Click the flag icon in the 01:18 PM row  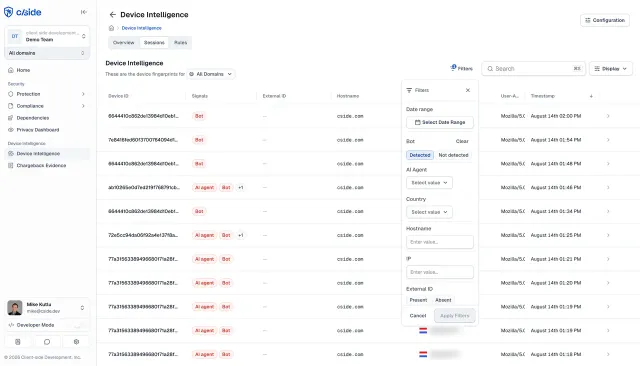coord(423,355)
